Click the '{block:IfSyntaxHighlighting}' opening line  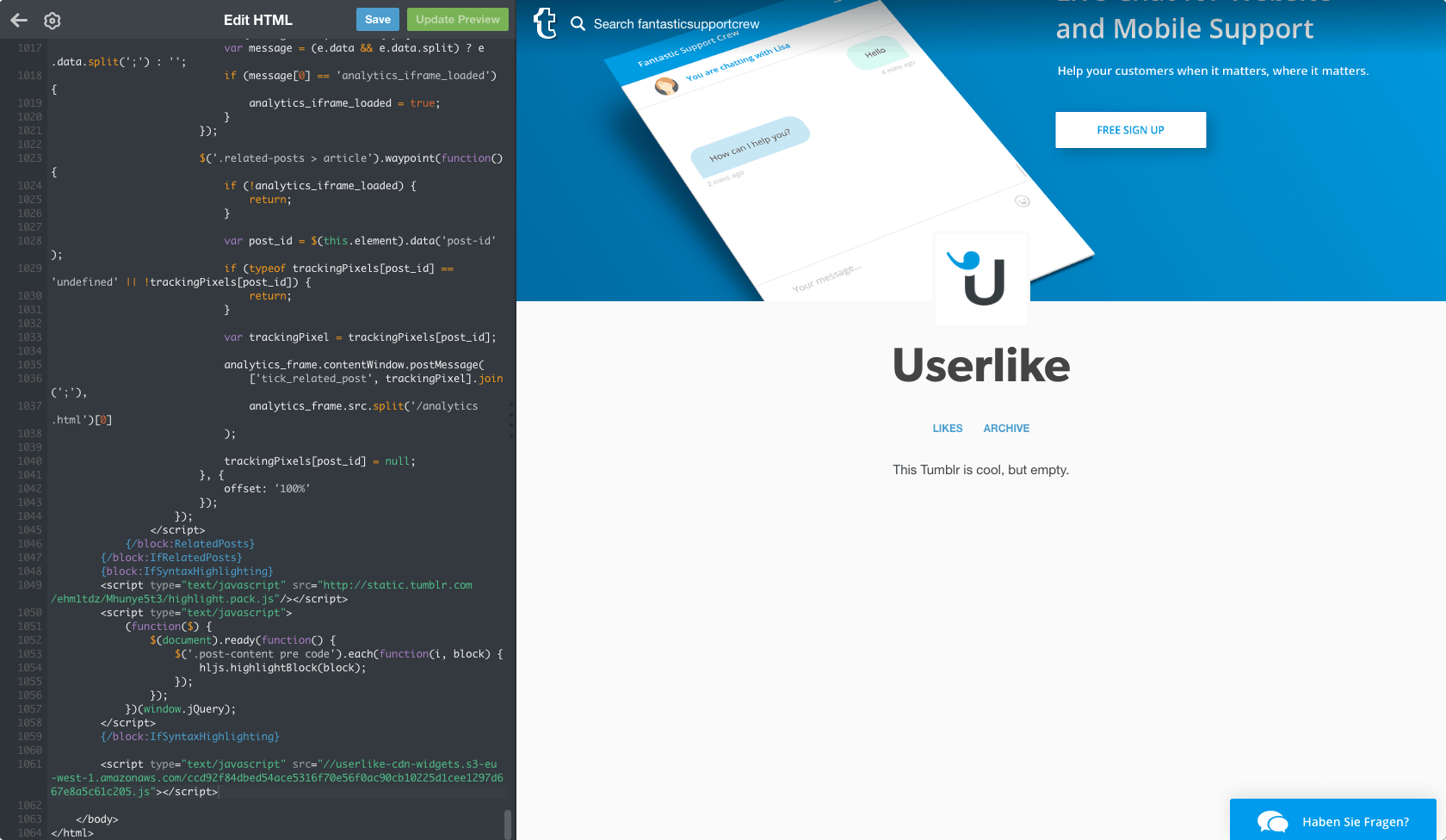(187, 571)
